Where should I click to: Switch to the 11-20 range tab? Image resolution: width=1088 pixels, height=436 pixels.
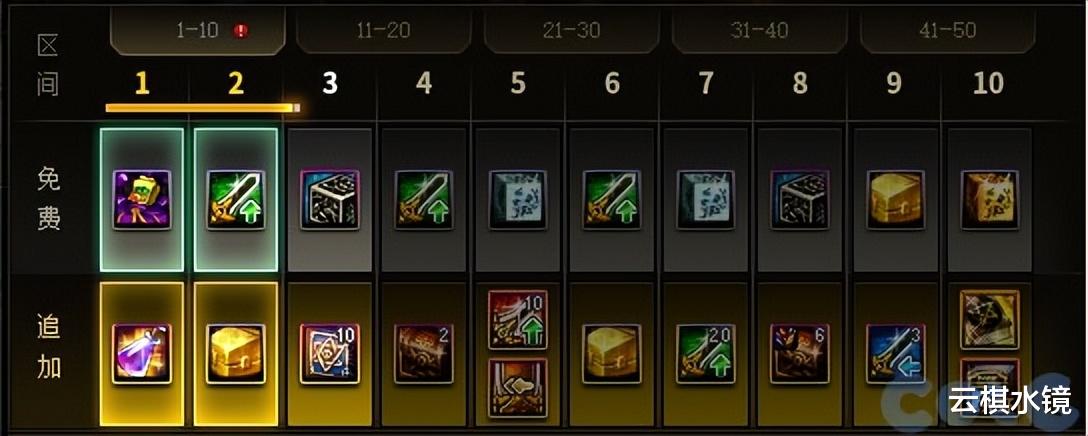click(384, 31)
